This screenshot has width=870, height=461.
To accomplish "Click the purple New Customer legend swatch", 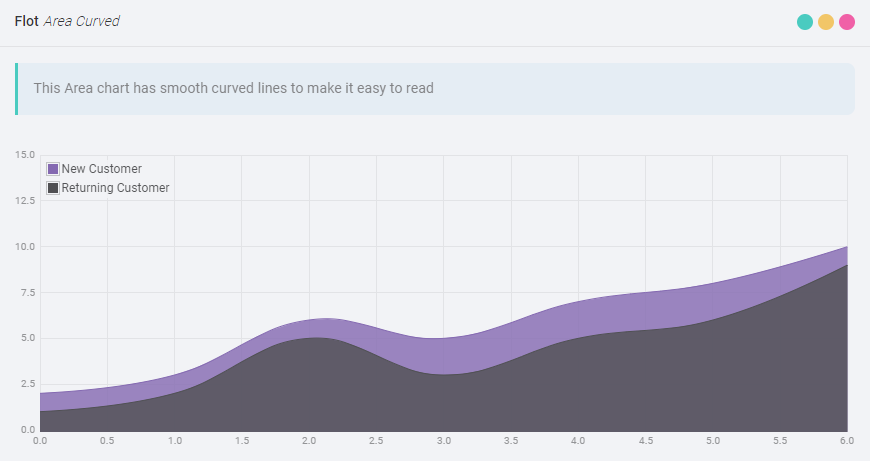I will pyautogui.click(x=53, y=169).
